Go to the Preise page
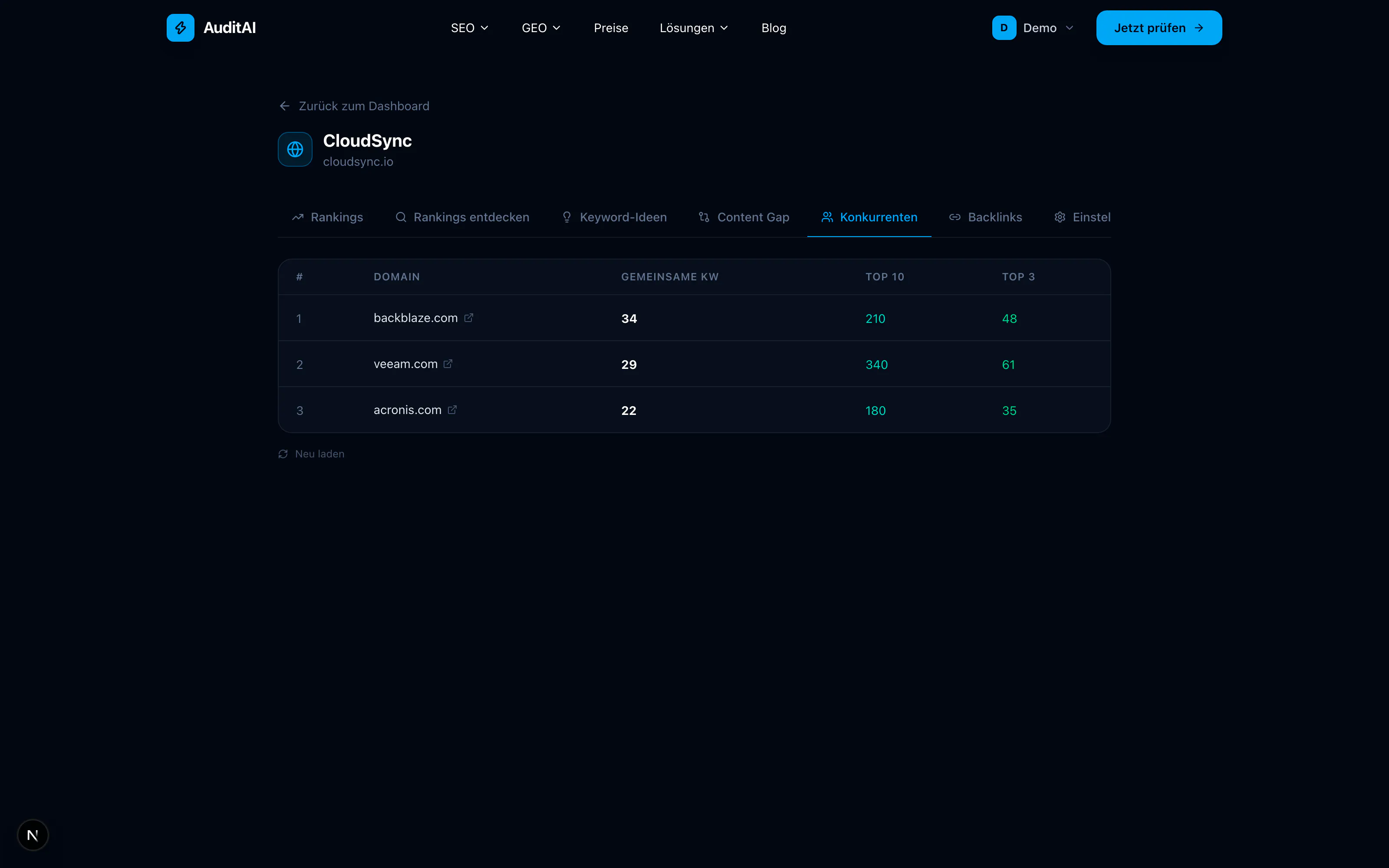This screenshot has height=868, width=1389. click(611, 27)
